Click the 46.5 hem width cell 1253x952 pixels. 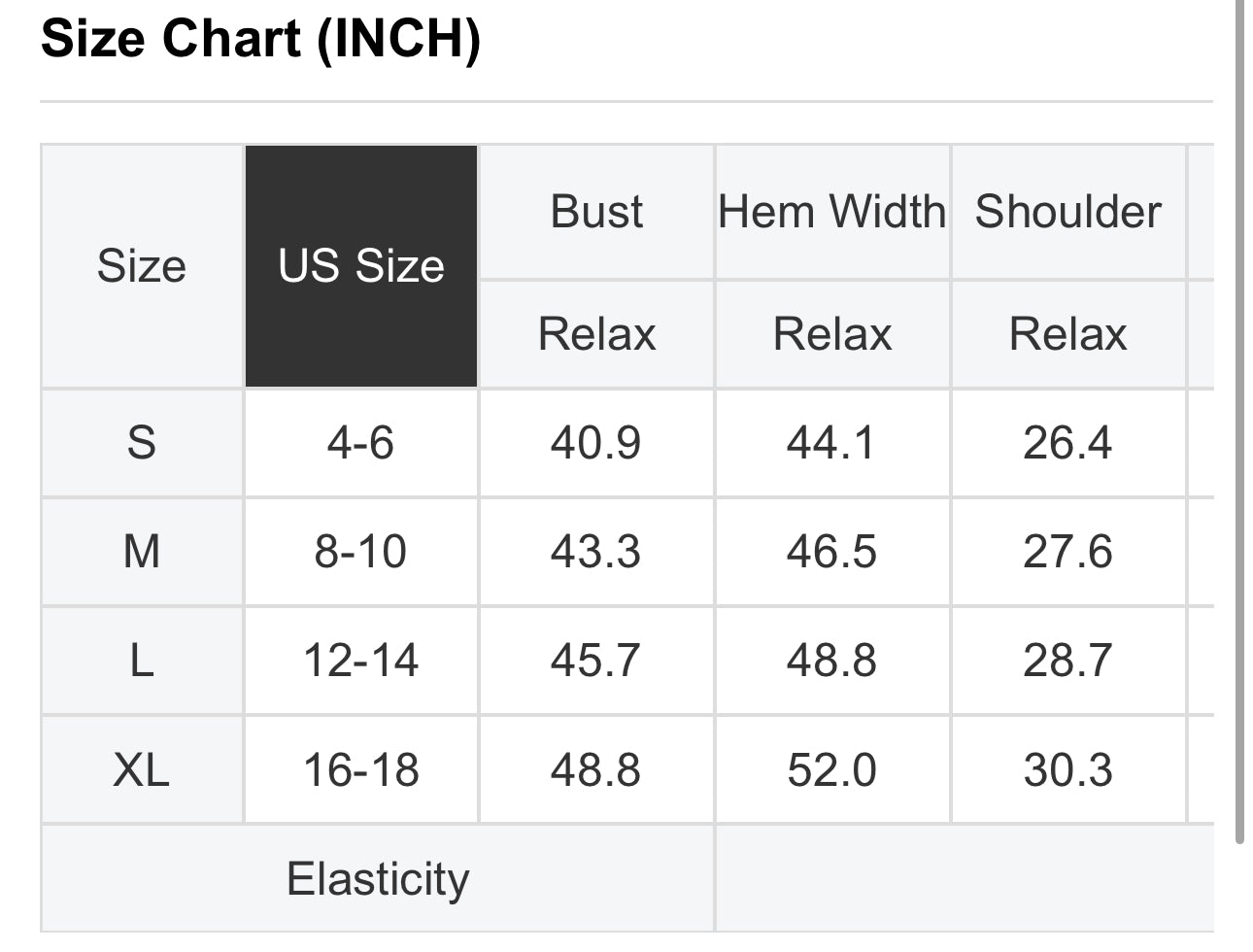831,552
